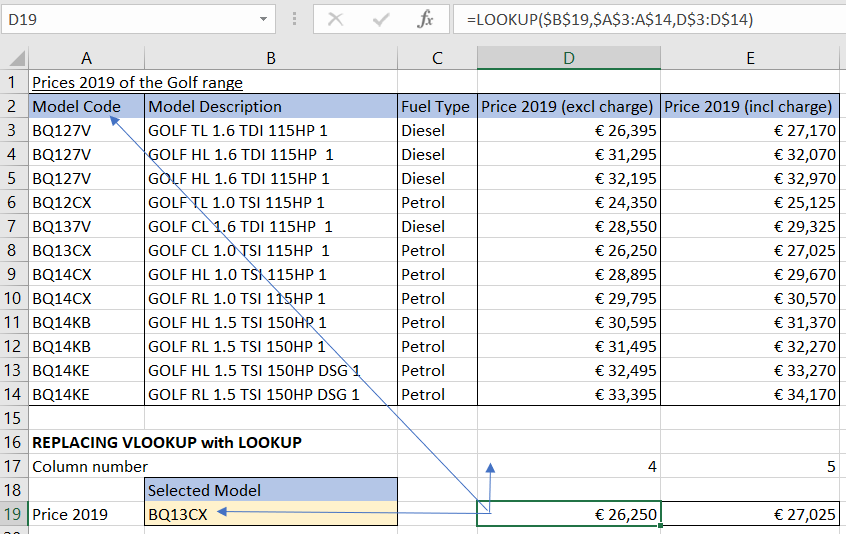Select price cell € 30,570

coord(750,298)
